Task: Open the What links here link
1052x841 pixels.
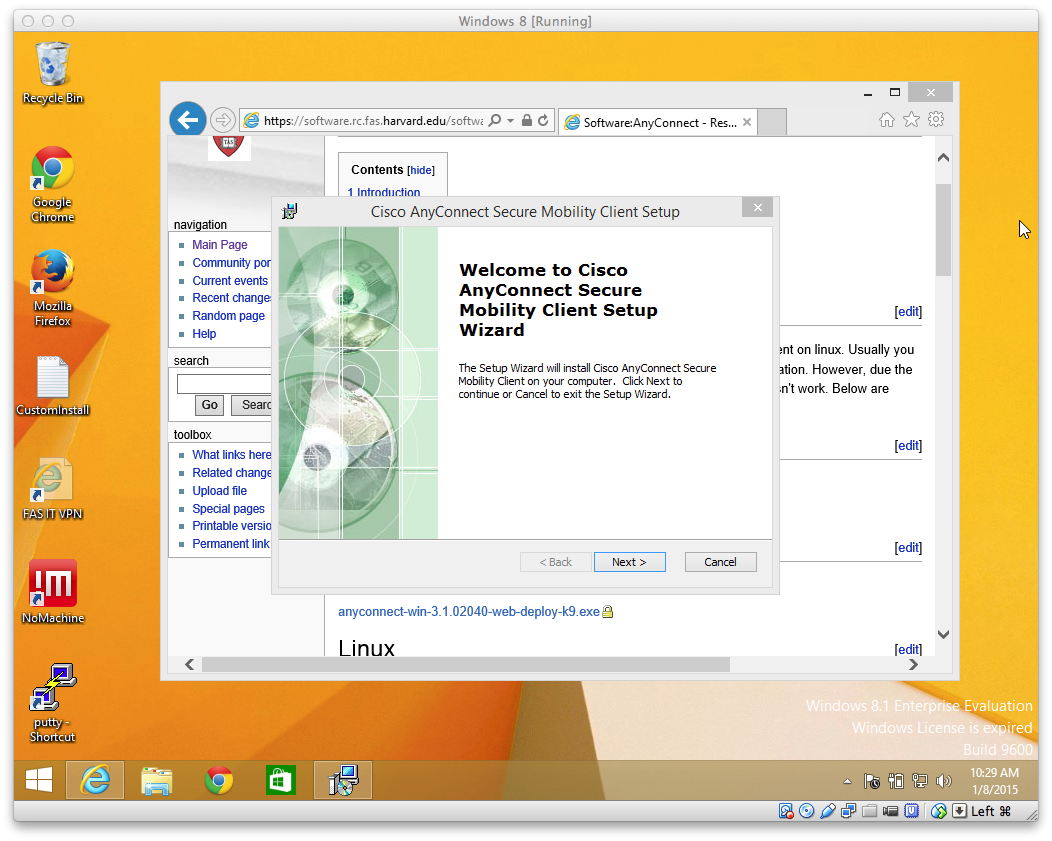Action: [231, 455]
